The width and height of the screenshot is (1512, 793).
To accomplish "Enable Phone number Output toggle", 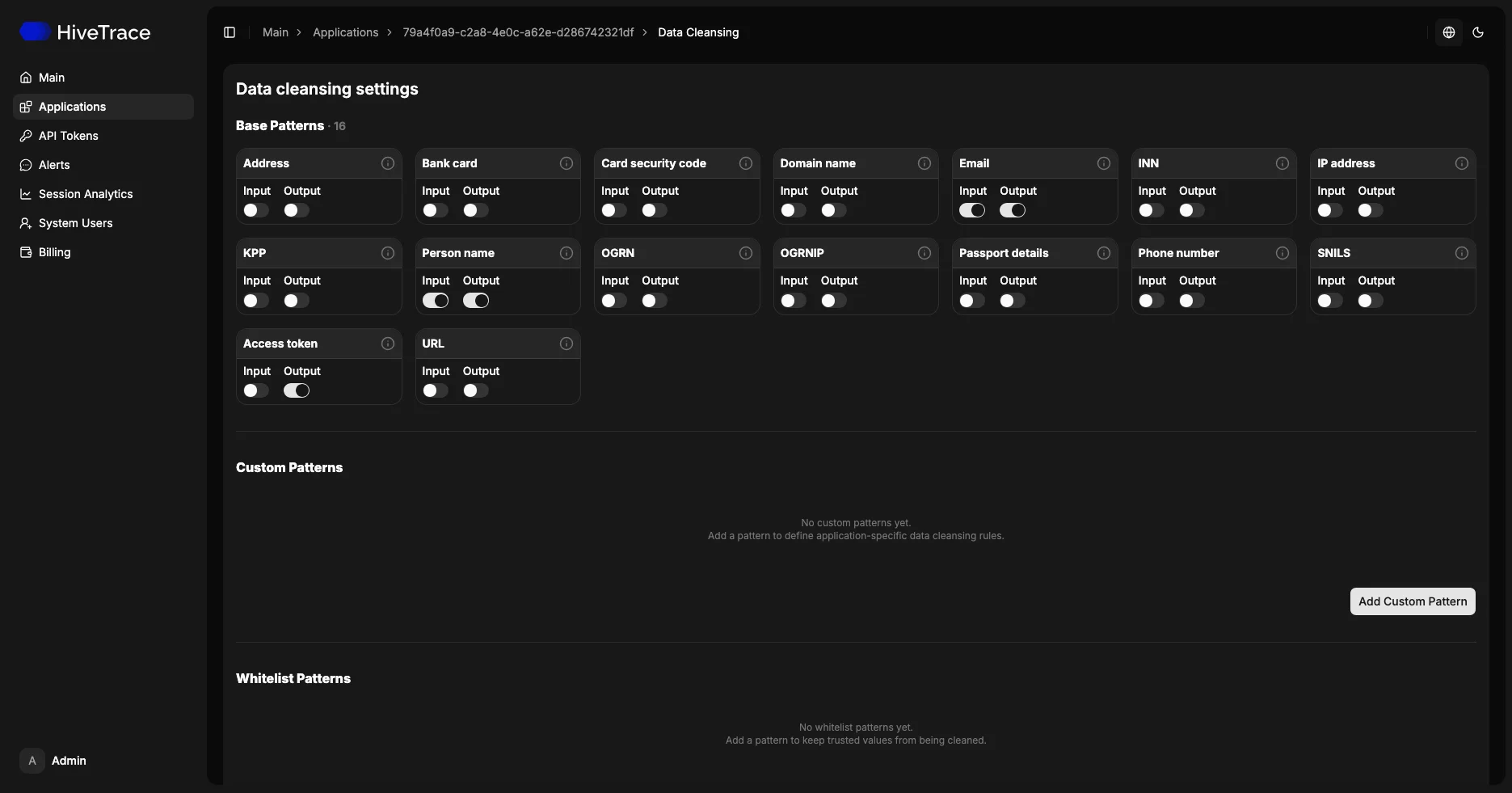I will 1192,301.
